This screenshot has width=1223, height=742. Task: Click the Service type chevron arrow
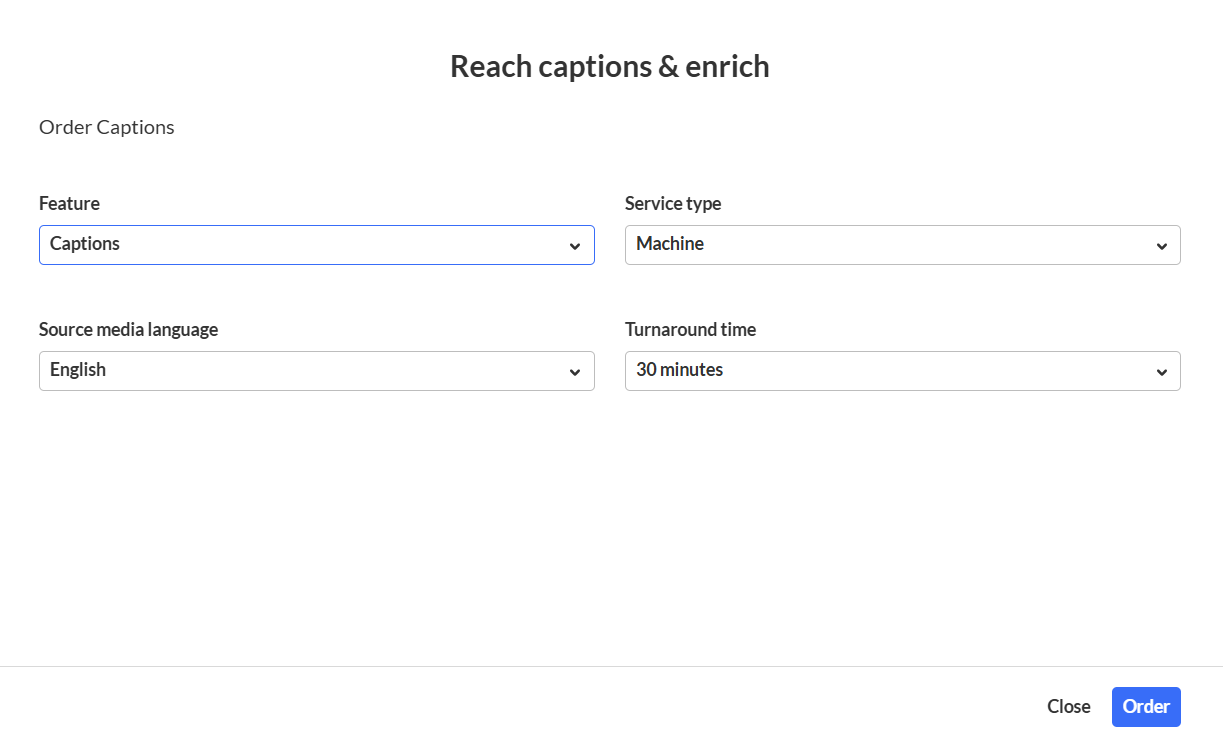(1161, 246)
